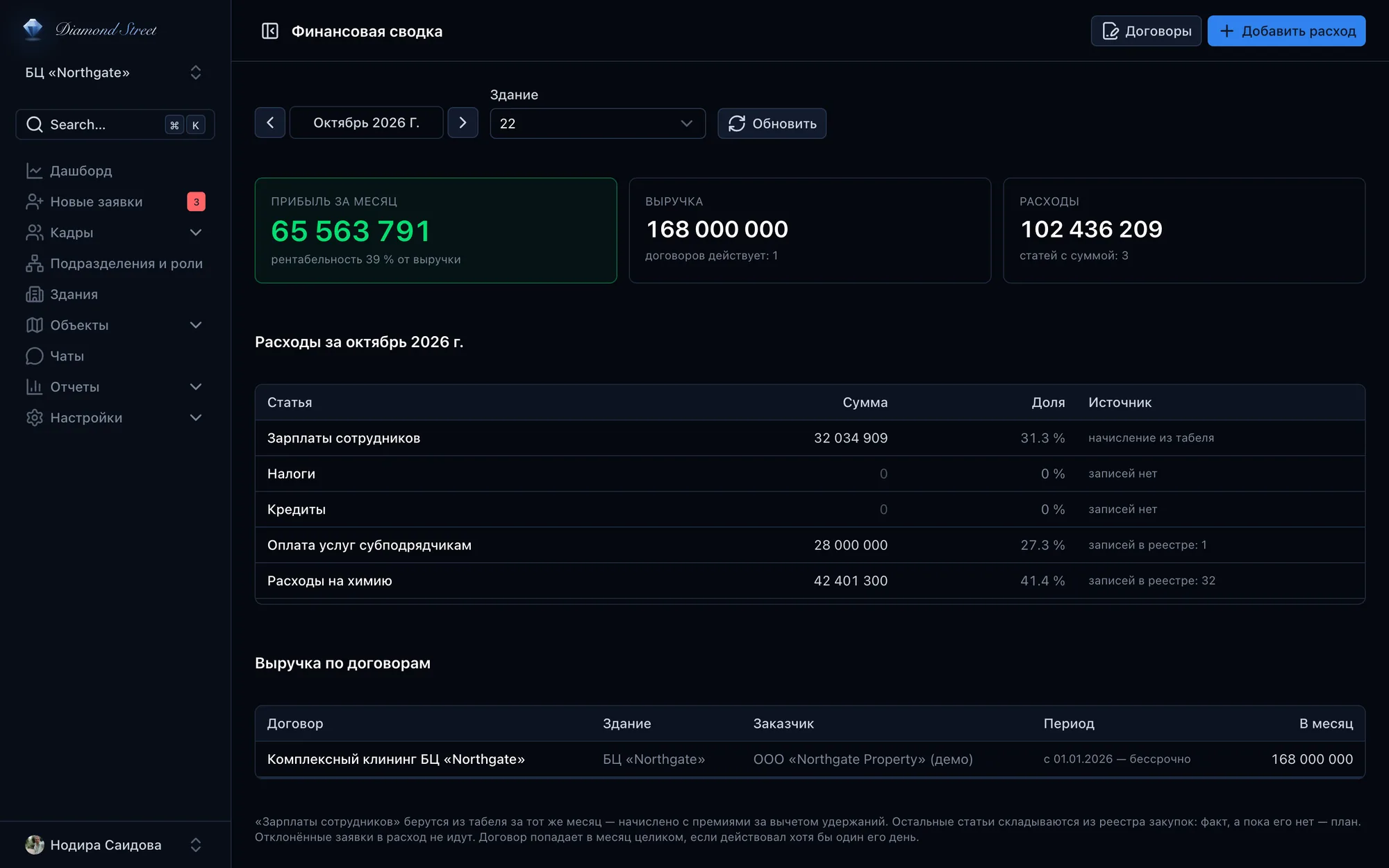The image size is (1389, 868).
Task: Toggle the sidebar collapse icon
Action: [269, 31]
